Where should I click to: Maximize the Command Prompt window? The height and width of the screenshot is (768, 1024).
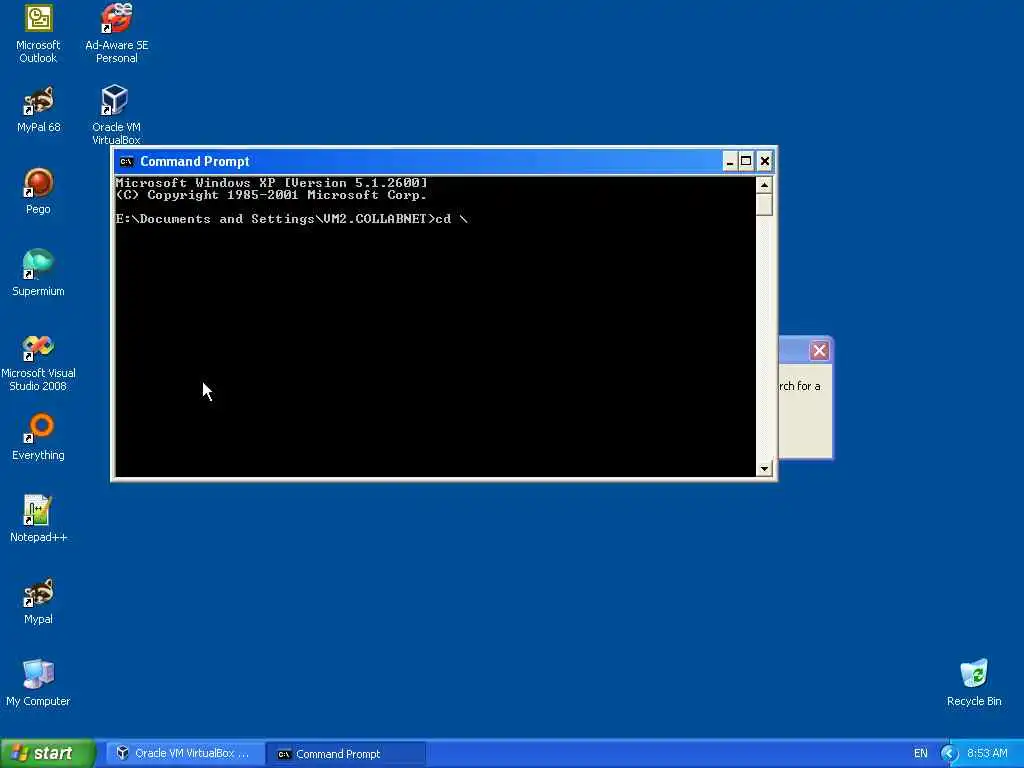point(746,161)
